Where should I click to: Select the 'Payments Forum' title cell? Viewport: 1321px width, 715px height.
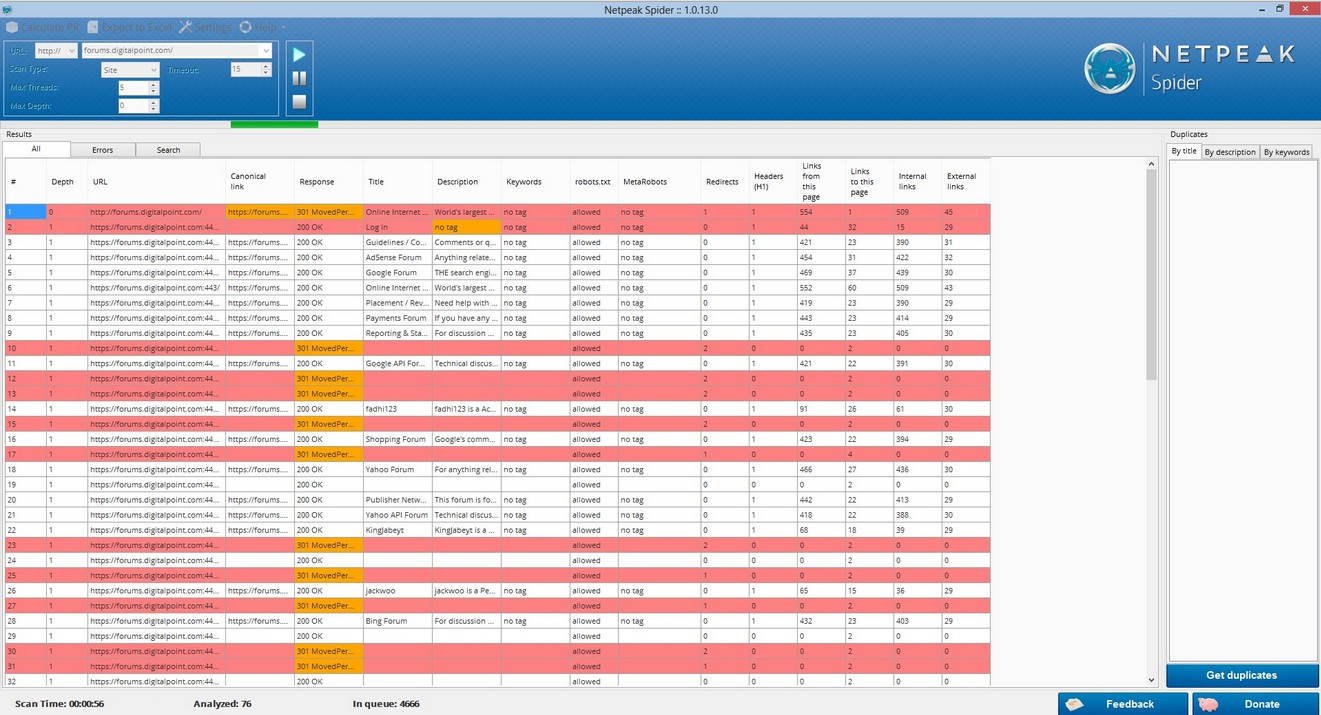click(397, 318)
